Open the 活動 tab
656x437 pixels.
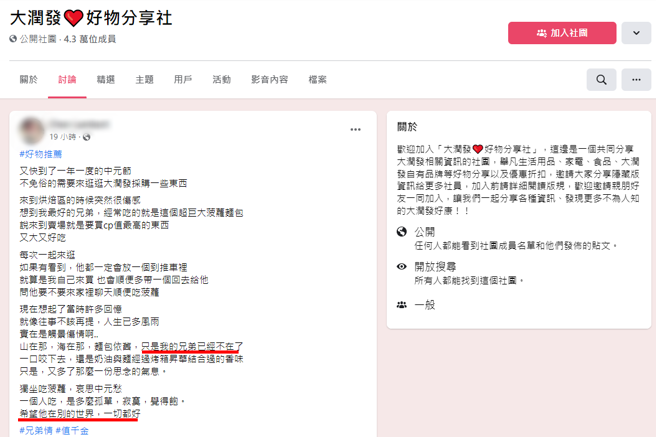[221, 79]
